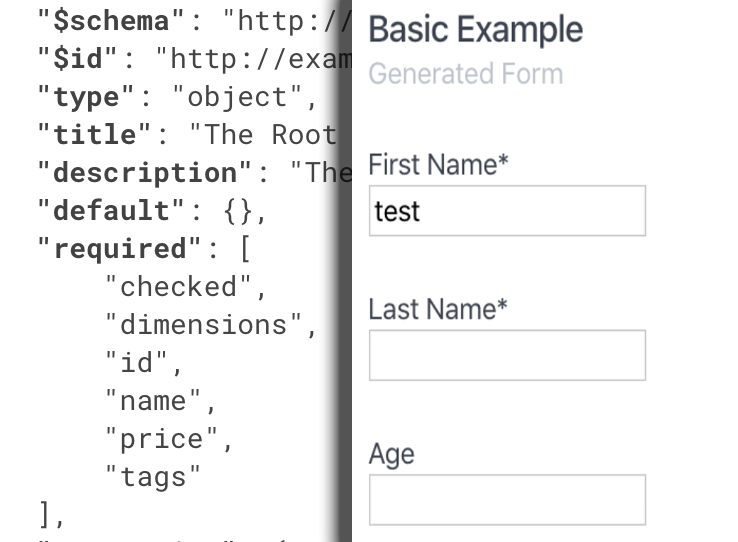This screenshot has width=738, height=542.
Task: Click the "checked" entry in required list
Action: (179, 287)
